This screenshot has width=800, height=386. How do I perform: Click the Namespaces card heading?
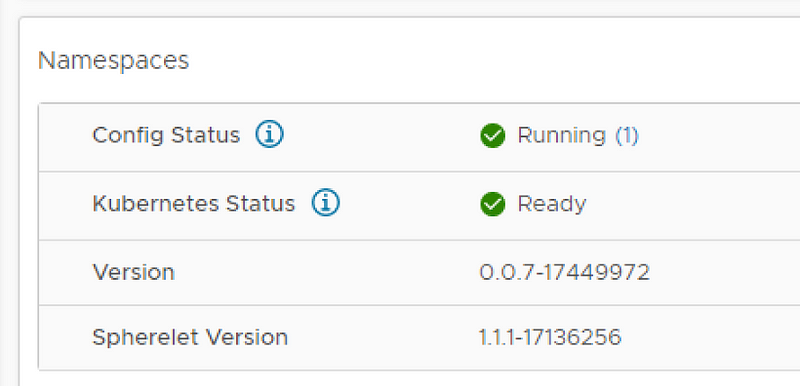tap(113, 61)
